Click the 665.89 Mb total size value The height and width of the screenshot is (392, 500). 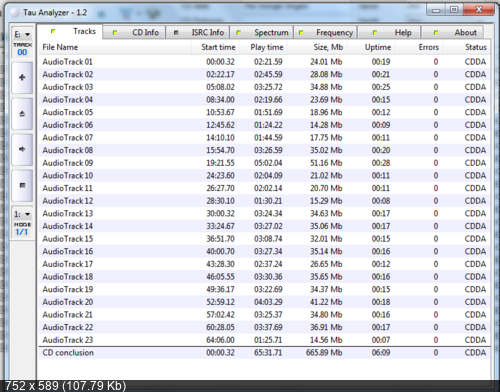click(324, 353)
